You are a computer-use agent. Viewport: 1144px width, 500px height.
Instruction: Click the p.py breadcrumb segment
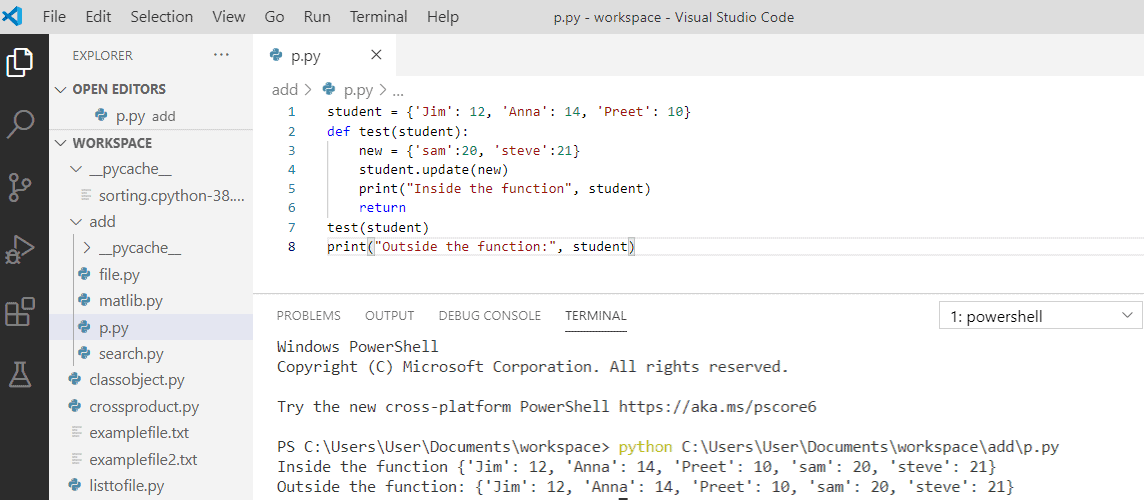click(358, 90)
